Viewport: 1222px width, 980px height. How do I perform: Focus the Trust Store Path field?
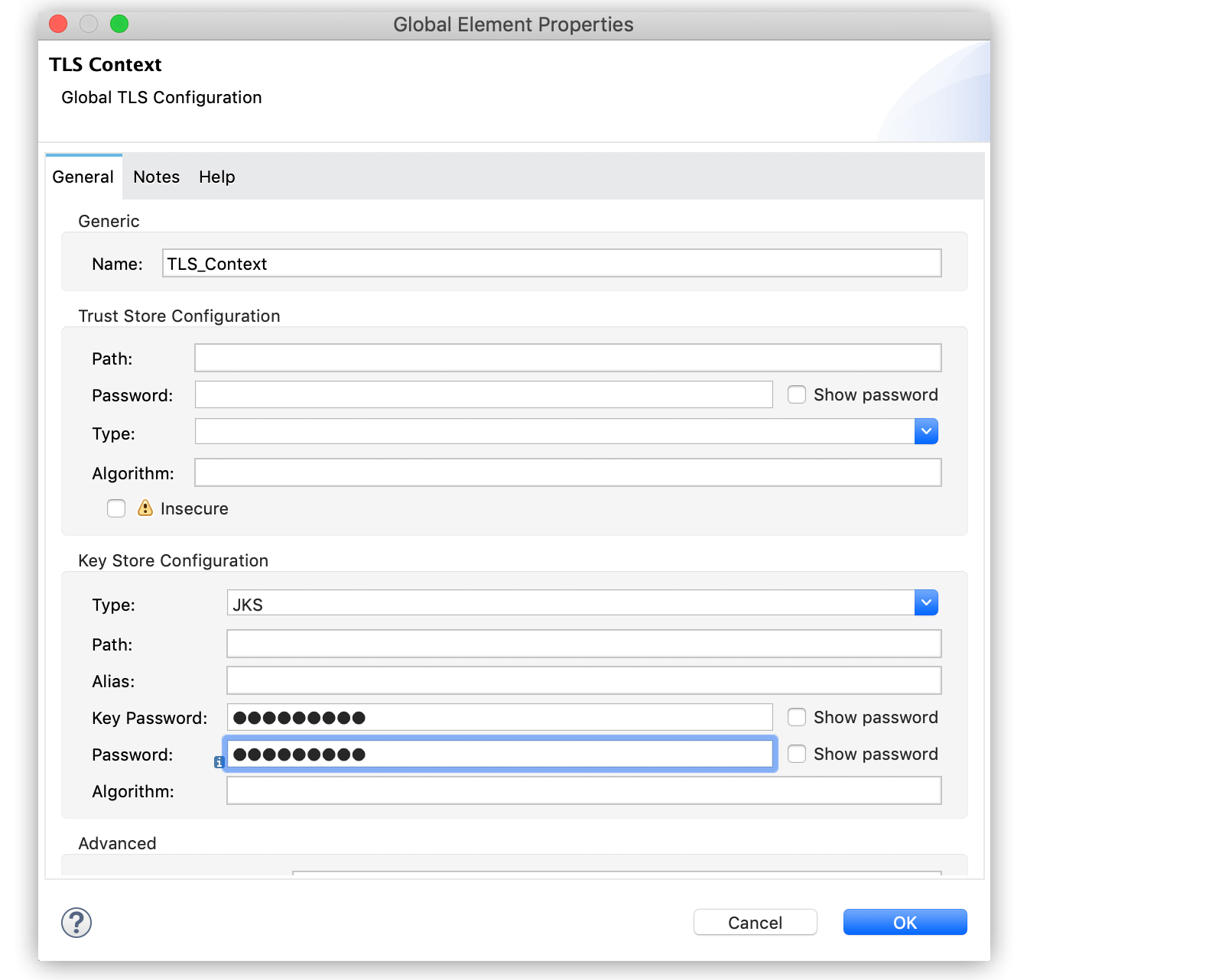pos(567,359)
